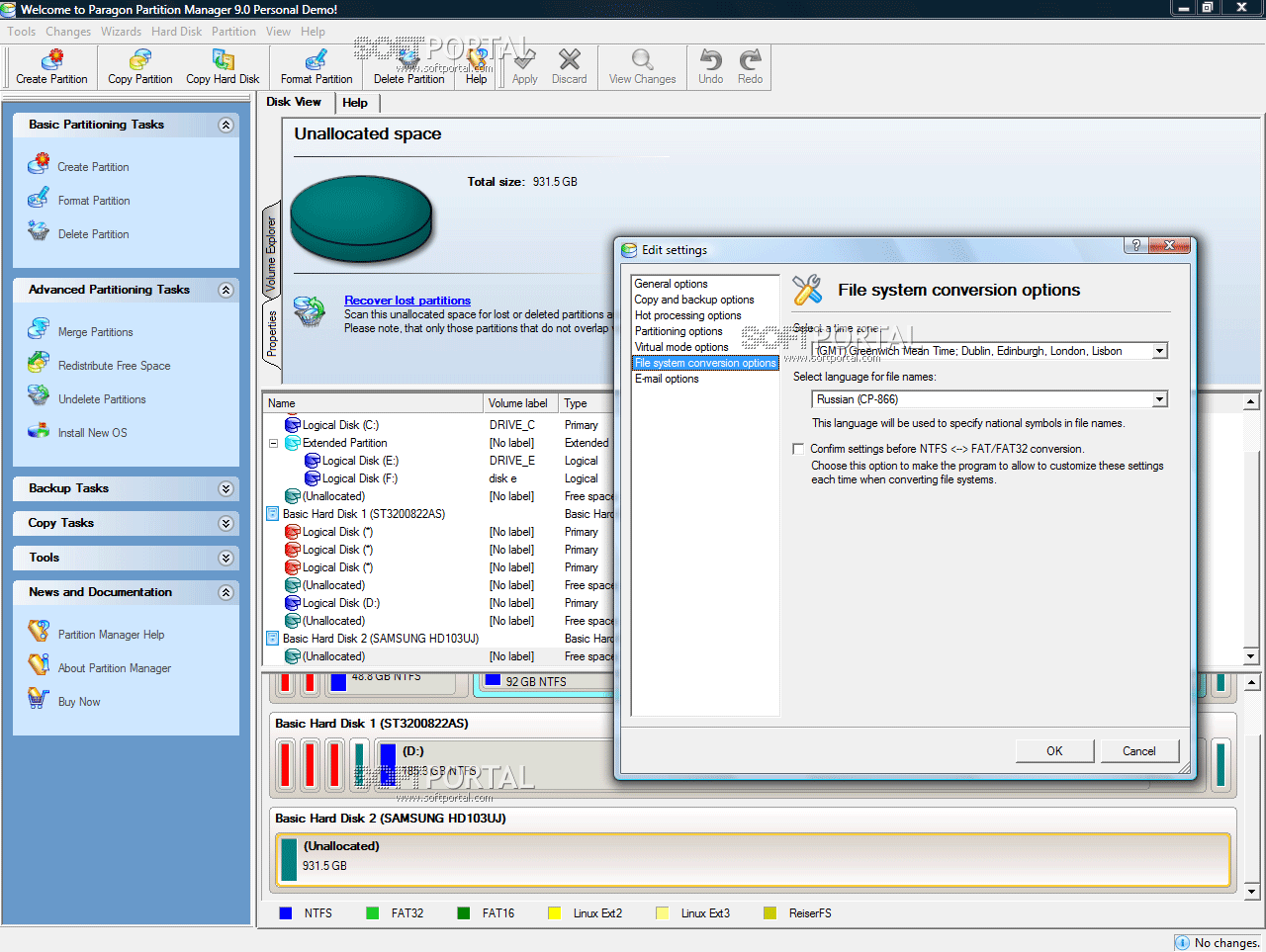Click Create Partition icon in Basic Partitioning Tasks
1266x952 pixels.
coord(39,164)
